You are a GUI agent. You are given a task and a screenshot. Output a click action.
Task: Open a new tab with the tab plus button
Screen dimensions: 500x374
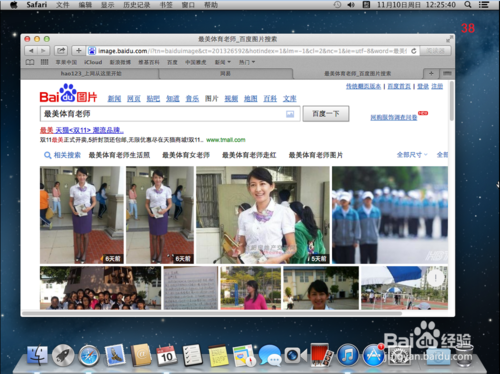tap(431, 73)
